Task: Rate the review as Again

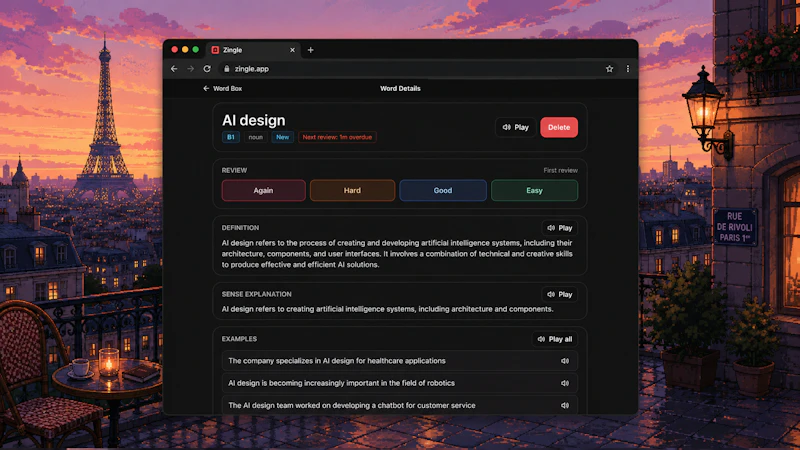Action: point(263,190)
